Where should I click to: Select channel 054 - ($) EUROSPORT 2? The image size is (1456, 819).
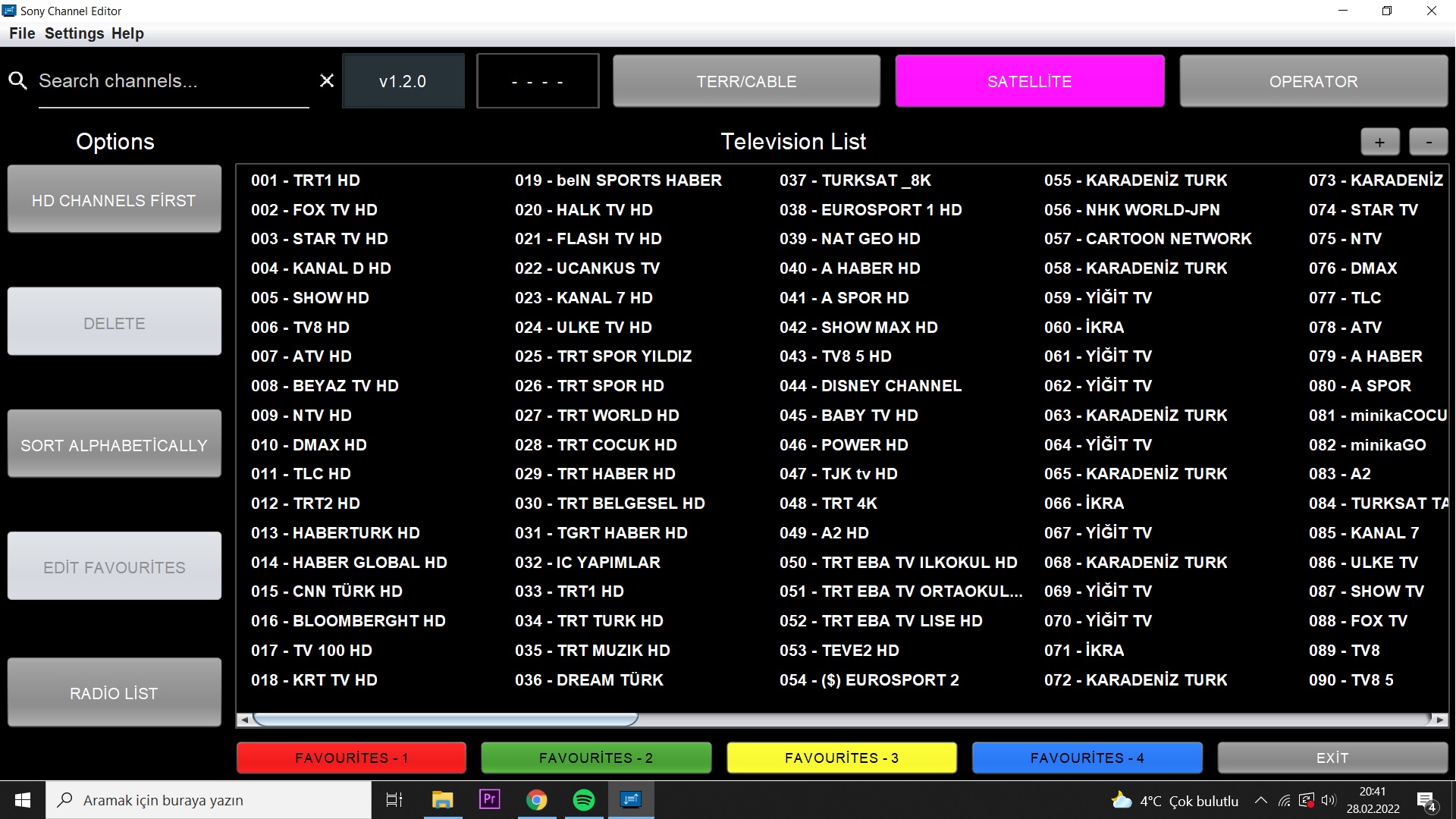click(869, 680)
